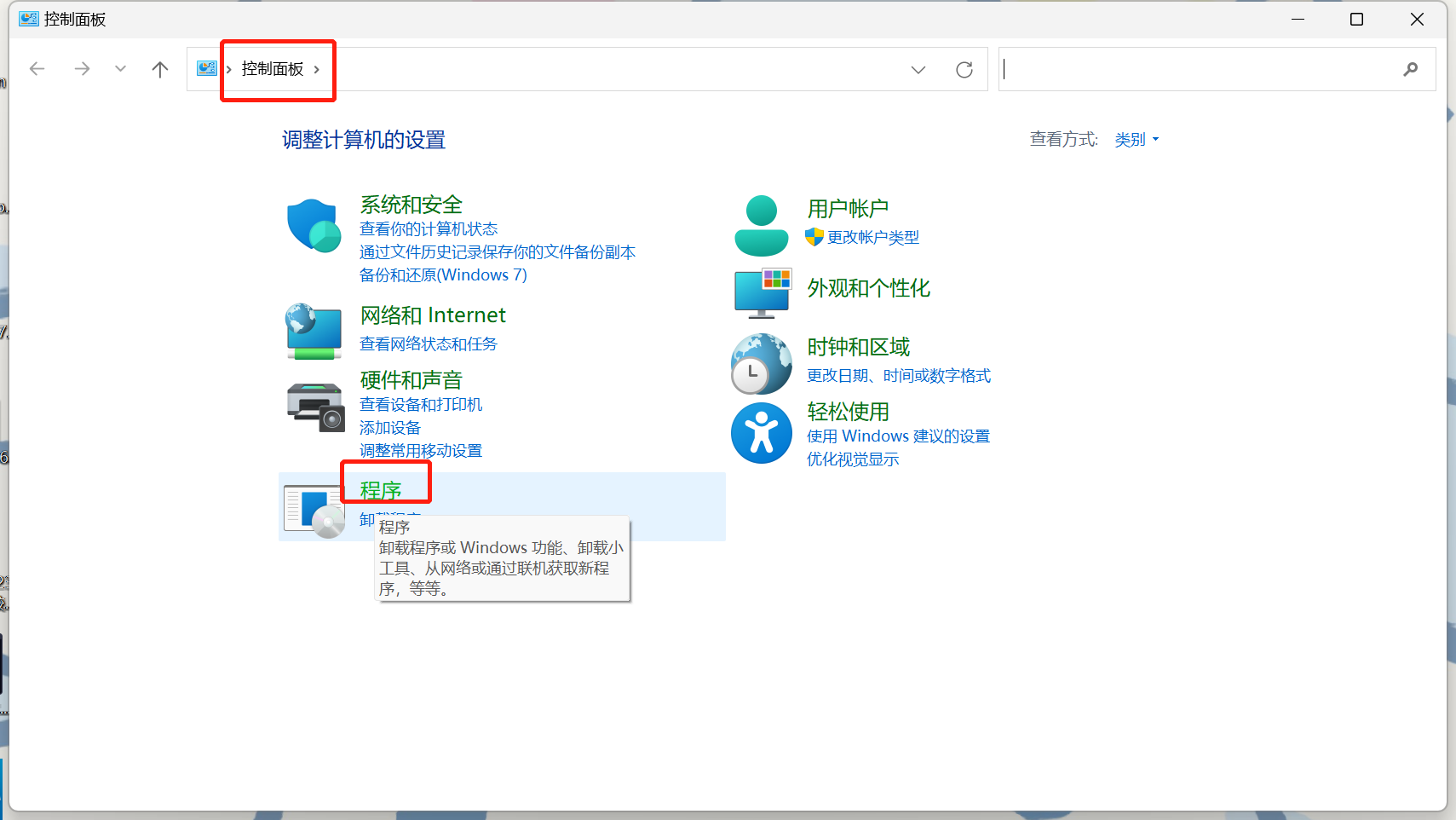Open the Hardware and Sound printer icon

314,407
